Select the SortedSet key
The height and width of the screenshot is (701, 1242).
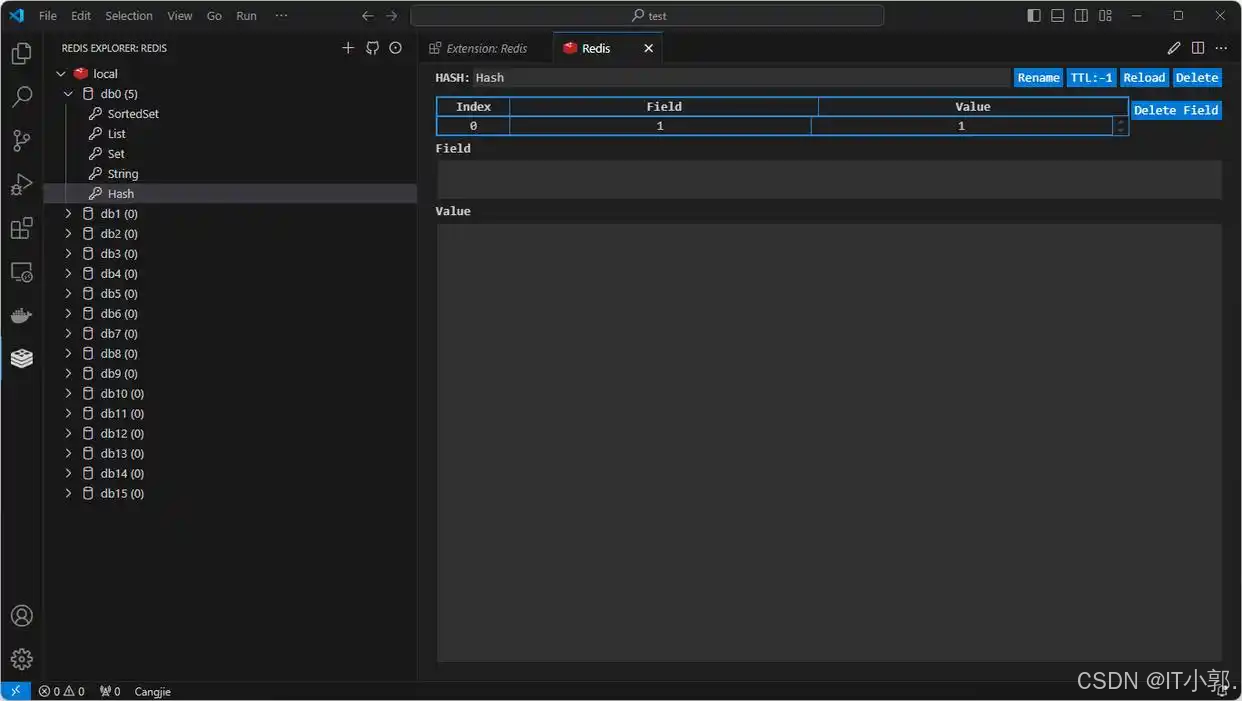[x=133, y=114]
